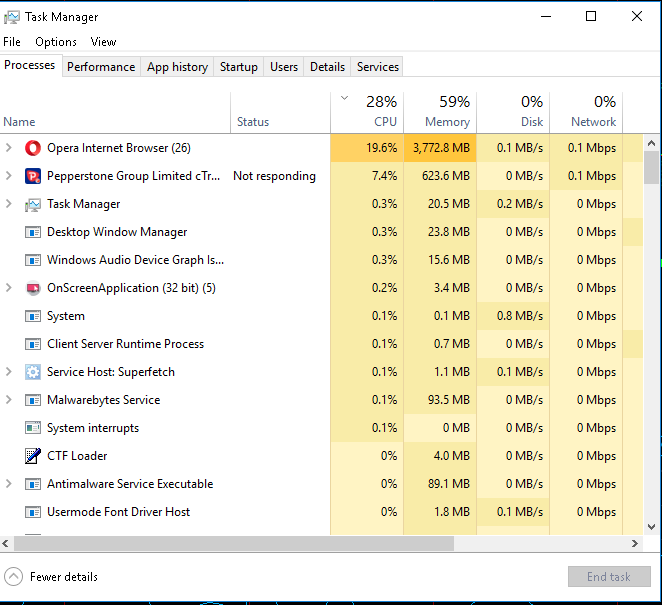Sort by the Name column header
This screenshot has width=662, height=605.
[115, 113]
